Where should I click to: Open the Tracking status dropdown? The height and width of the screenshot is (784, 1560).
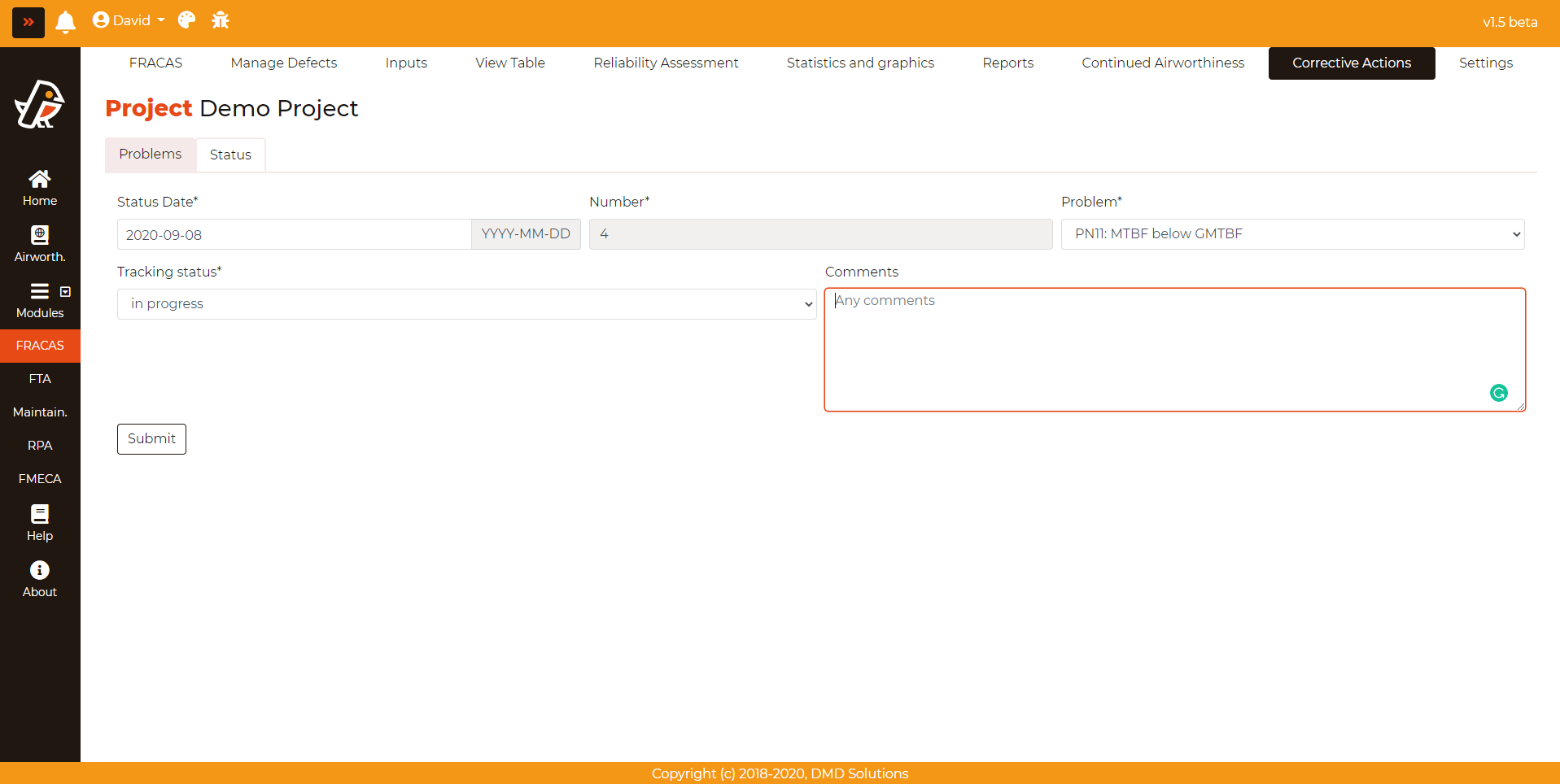[466, 304]
